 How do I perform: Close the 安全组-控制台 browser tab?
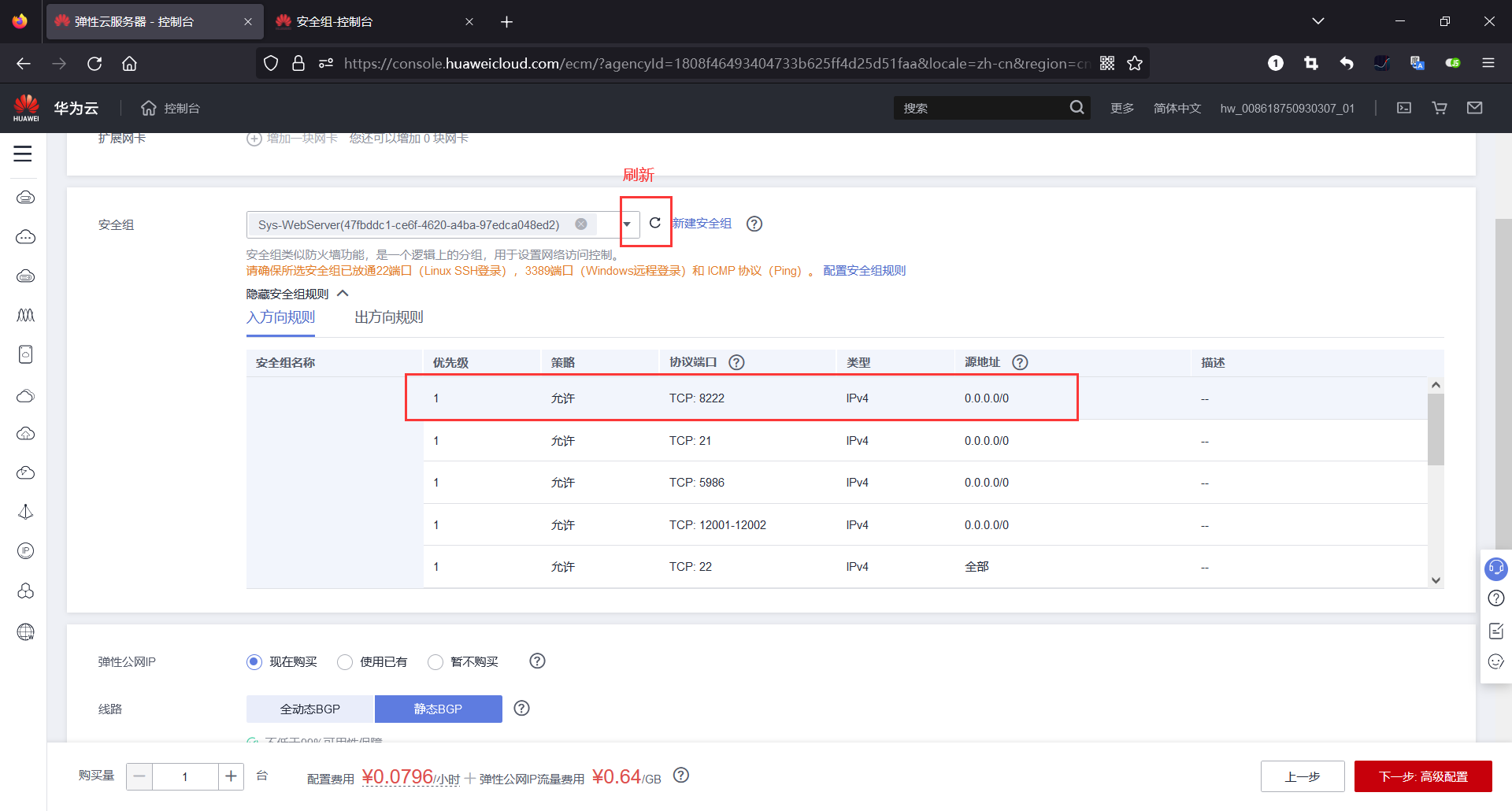pyautogui.click(x=469, y=22)
